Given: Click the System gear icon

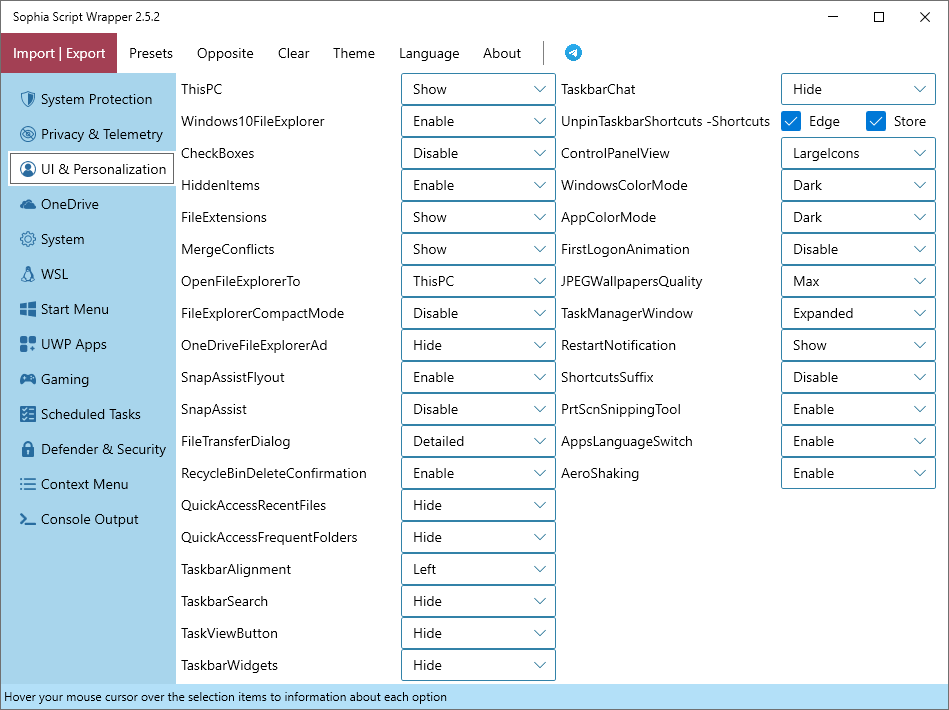Looking at the screenshot, I should tap(28, 239).
